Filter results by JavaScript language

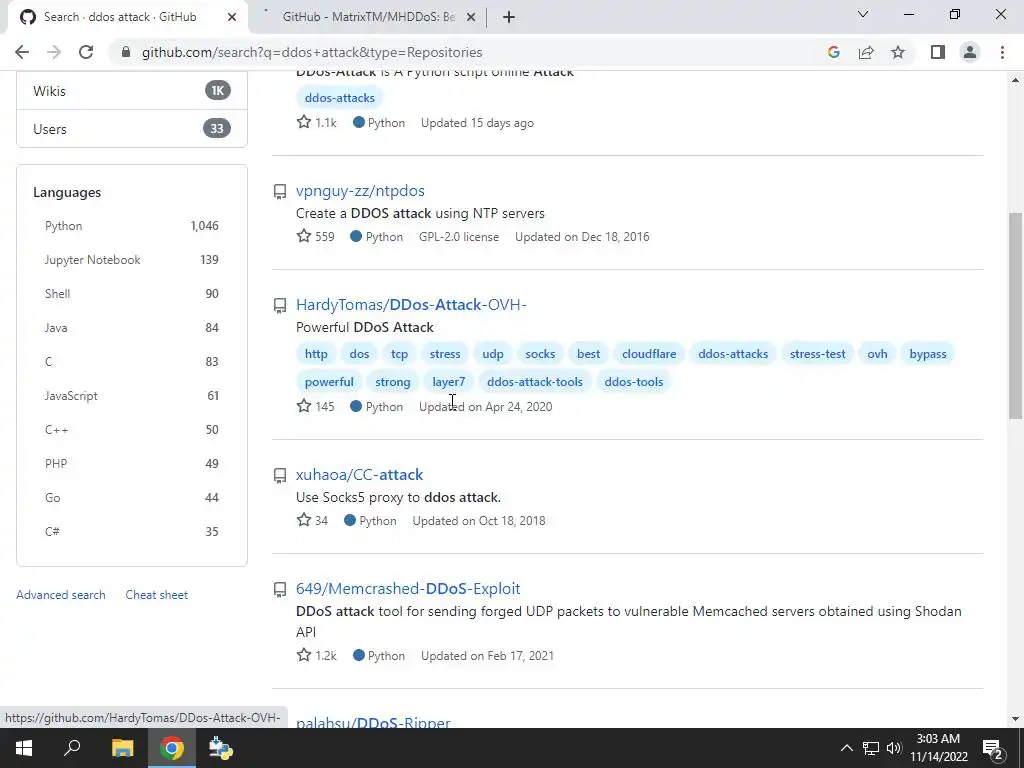click(132, 396)
